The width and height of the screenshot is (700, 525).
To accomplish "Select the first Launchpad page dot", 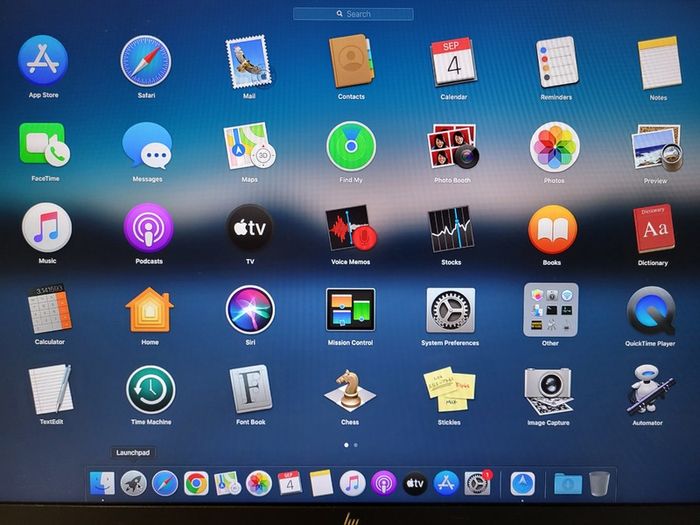I will pos(346,445).
